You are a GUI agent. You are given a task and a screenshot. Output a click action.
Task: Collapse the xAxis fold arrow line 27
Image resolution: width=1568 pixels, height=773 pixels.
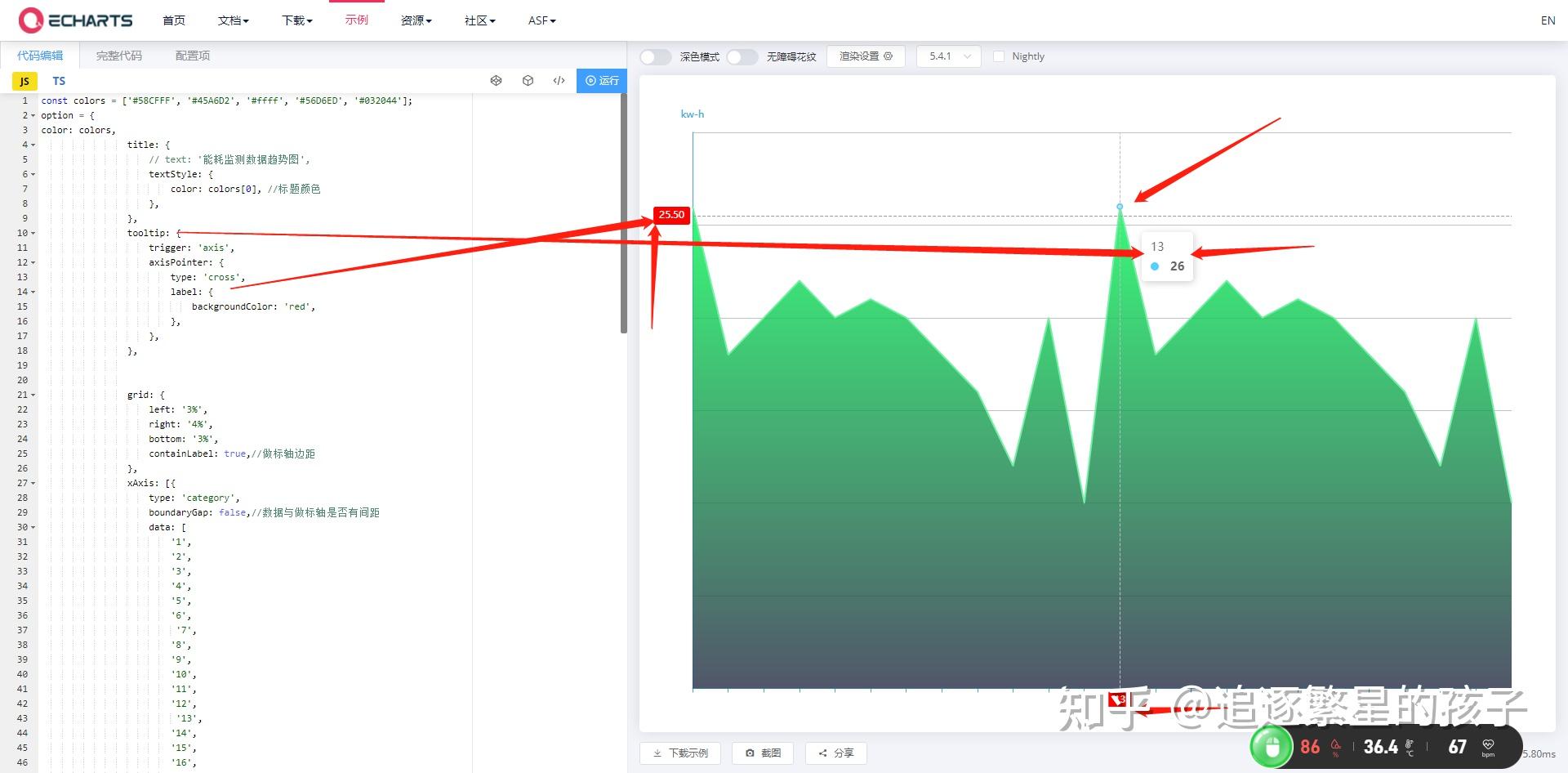click(x=33, y=484)
